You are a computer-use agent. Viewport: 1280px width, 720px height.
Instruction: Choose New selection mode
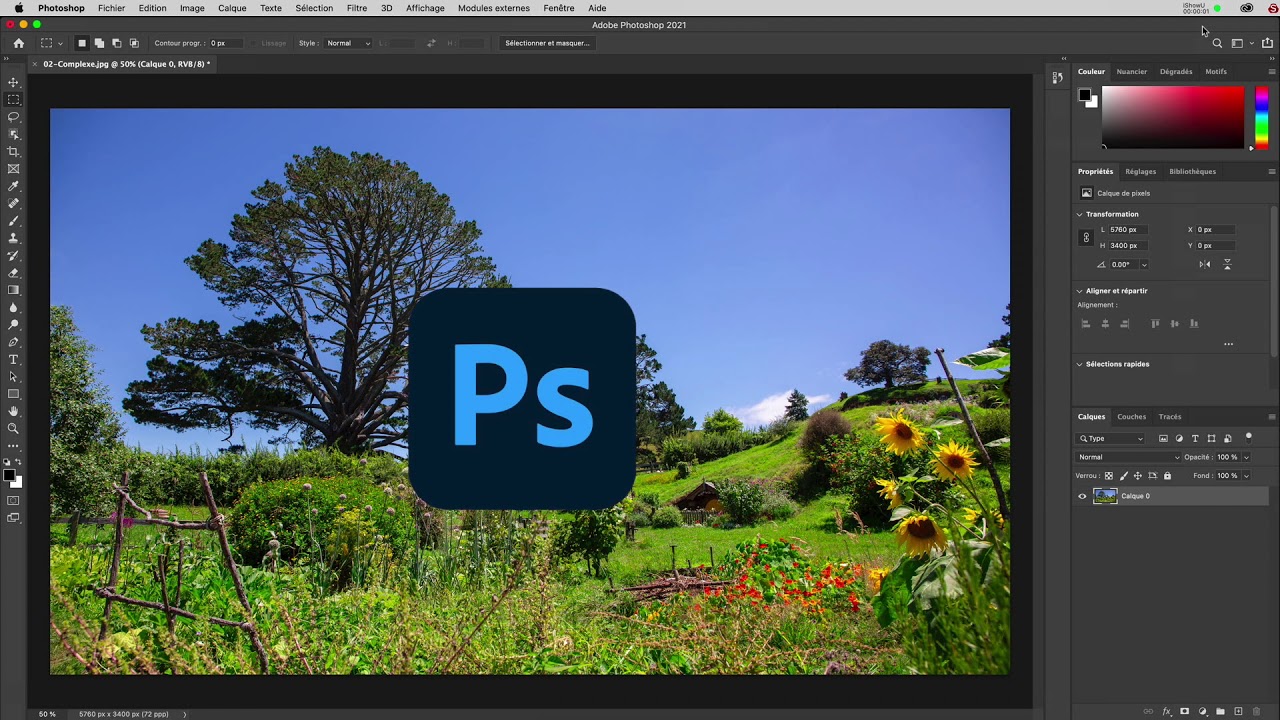tap(82, 43)
